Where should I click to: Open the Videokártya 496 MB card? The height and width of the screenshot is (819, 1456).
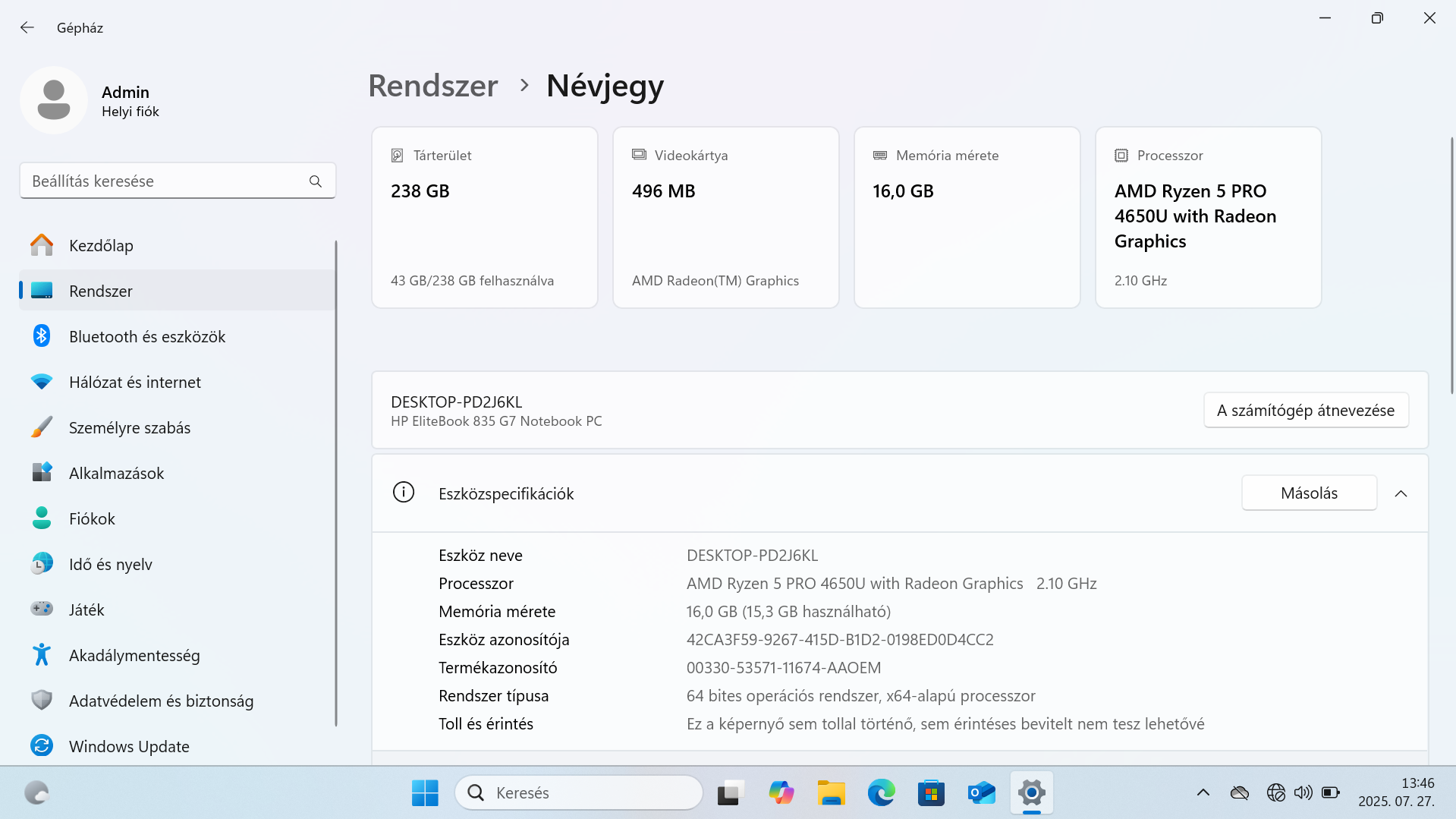click(x=726, y=218)
